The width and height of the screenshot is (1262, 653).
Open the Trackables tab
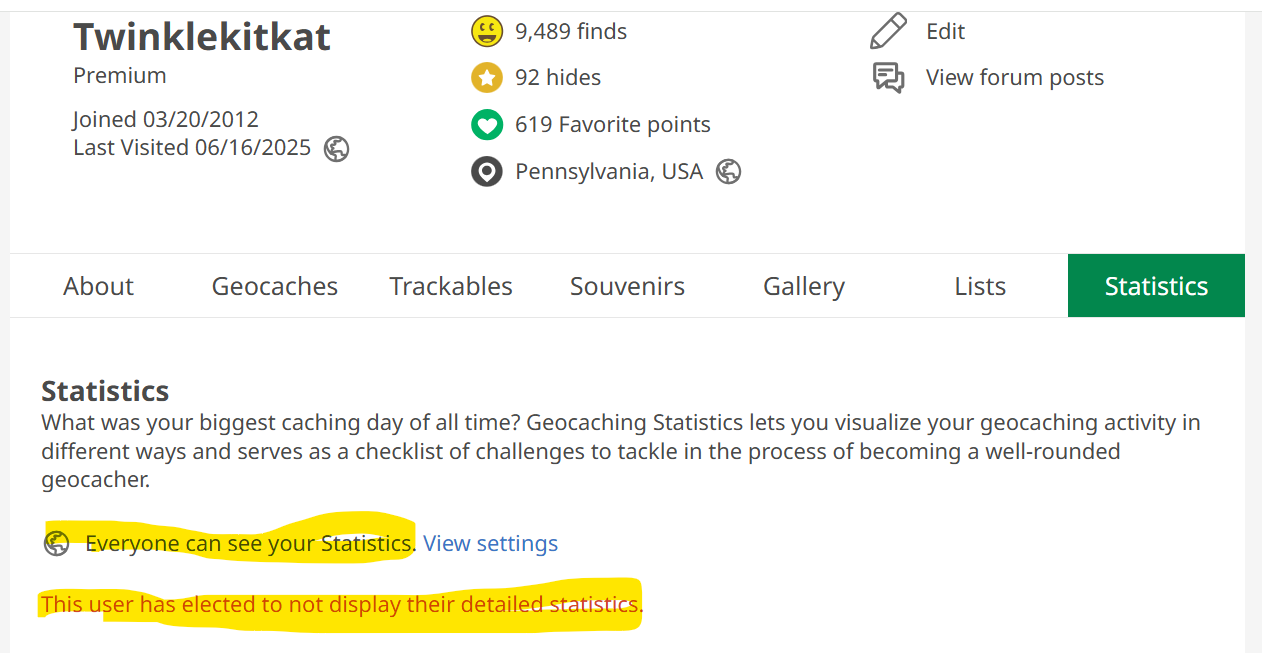coord(451,286)
